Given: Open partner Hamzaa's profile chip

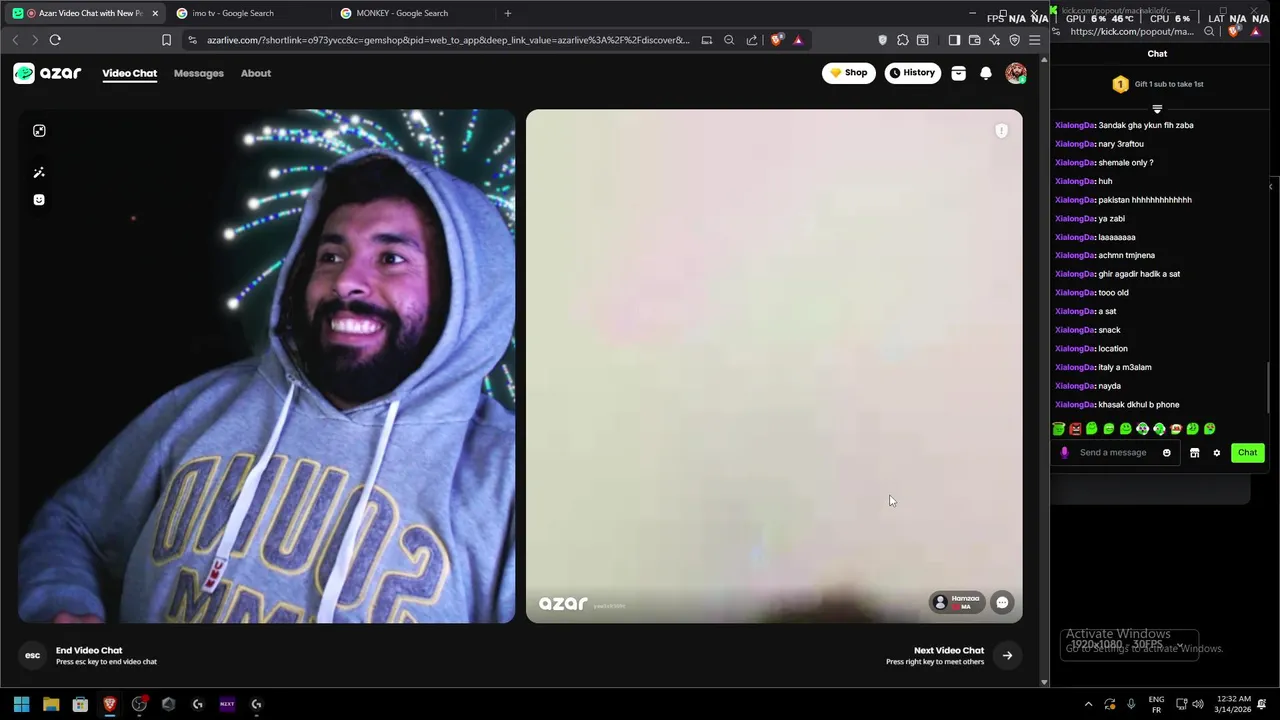Looking at the screenshot, I should [x=956, y=602].
